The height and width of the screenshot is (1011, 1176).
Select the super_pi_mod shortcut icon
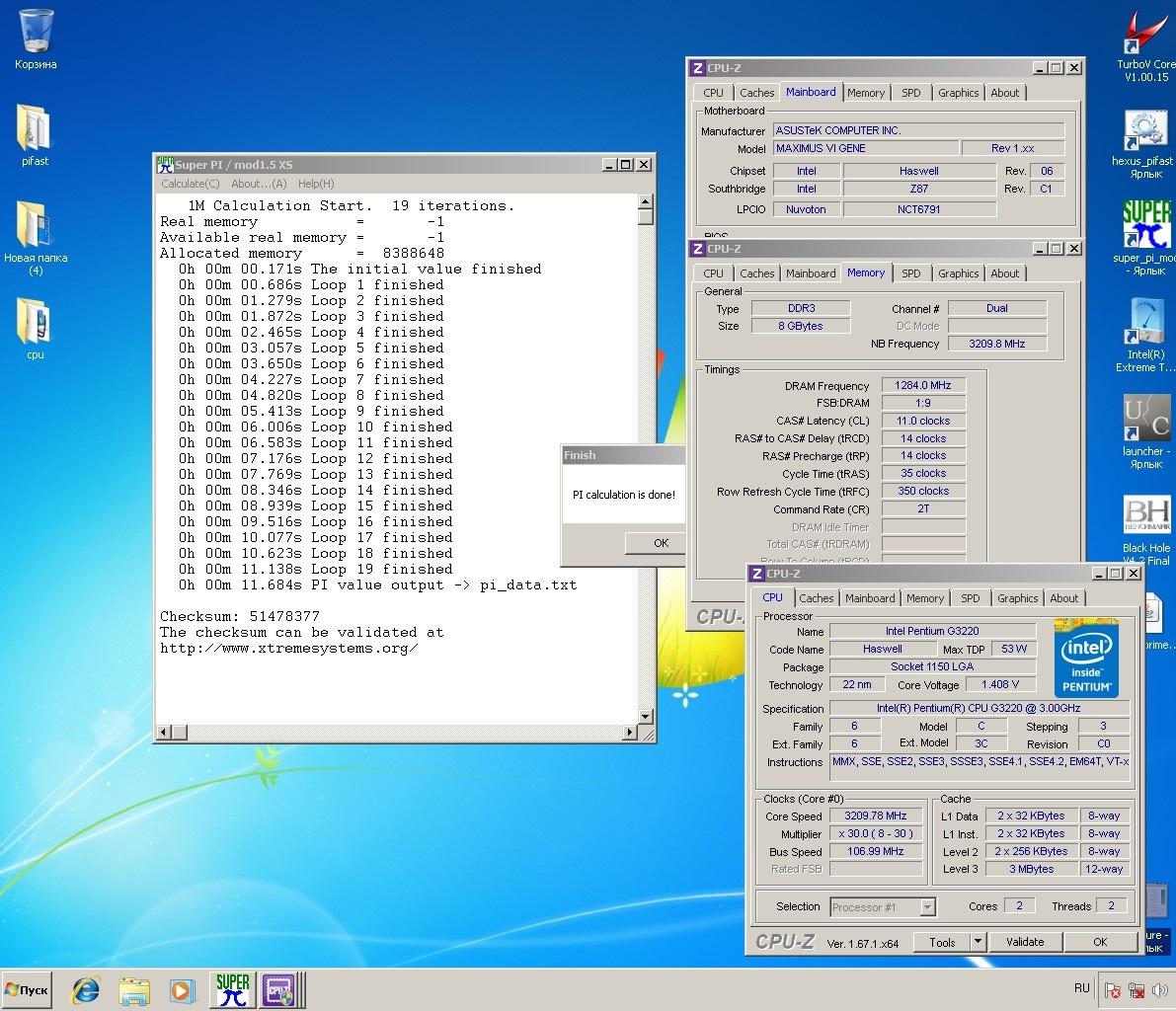(x=1146, y=225)
